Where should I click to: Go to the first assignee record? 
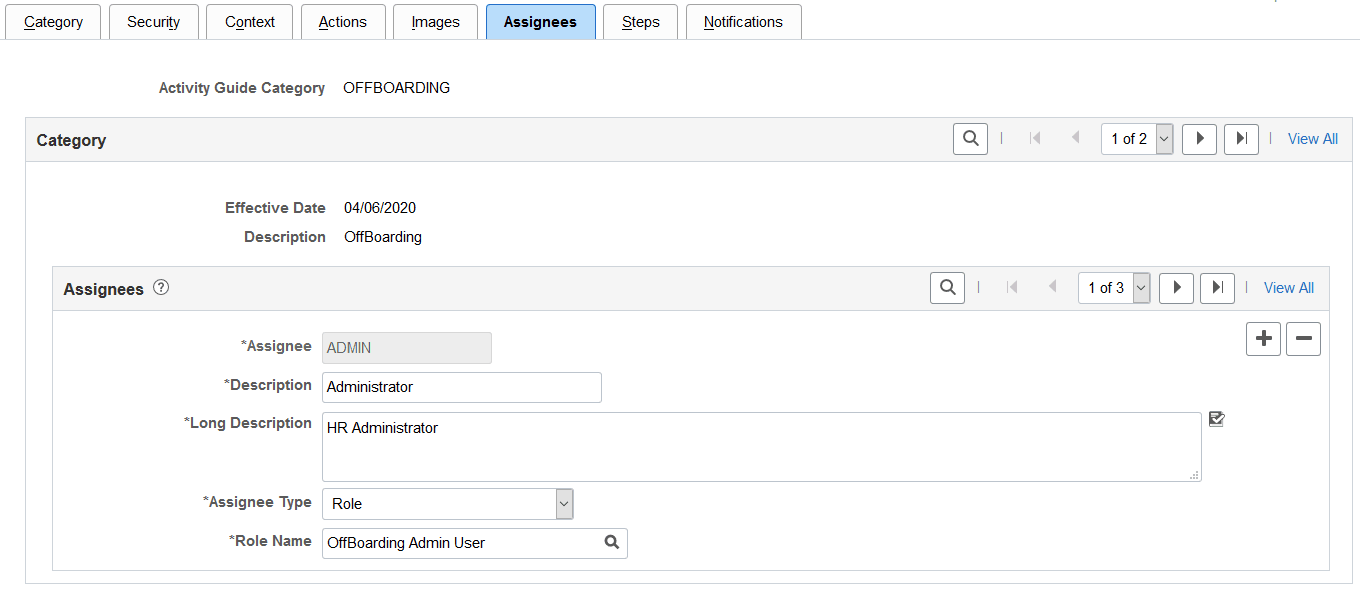pos(1012,288)
